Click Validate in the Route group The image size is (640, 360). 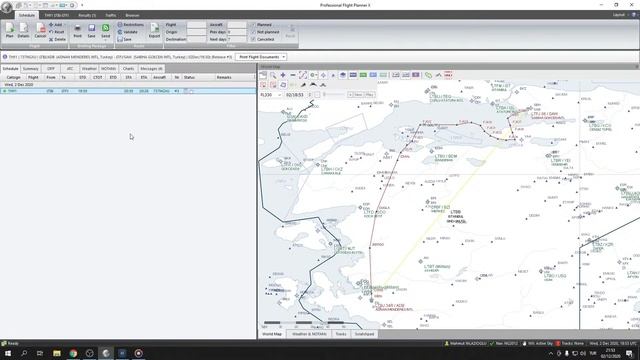[128, 32]
